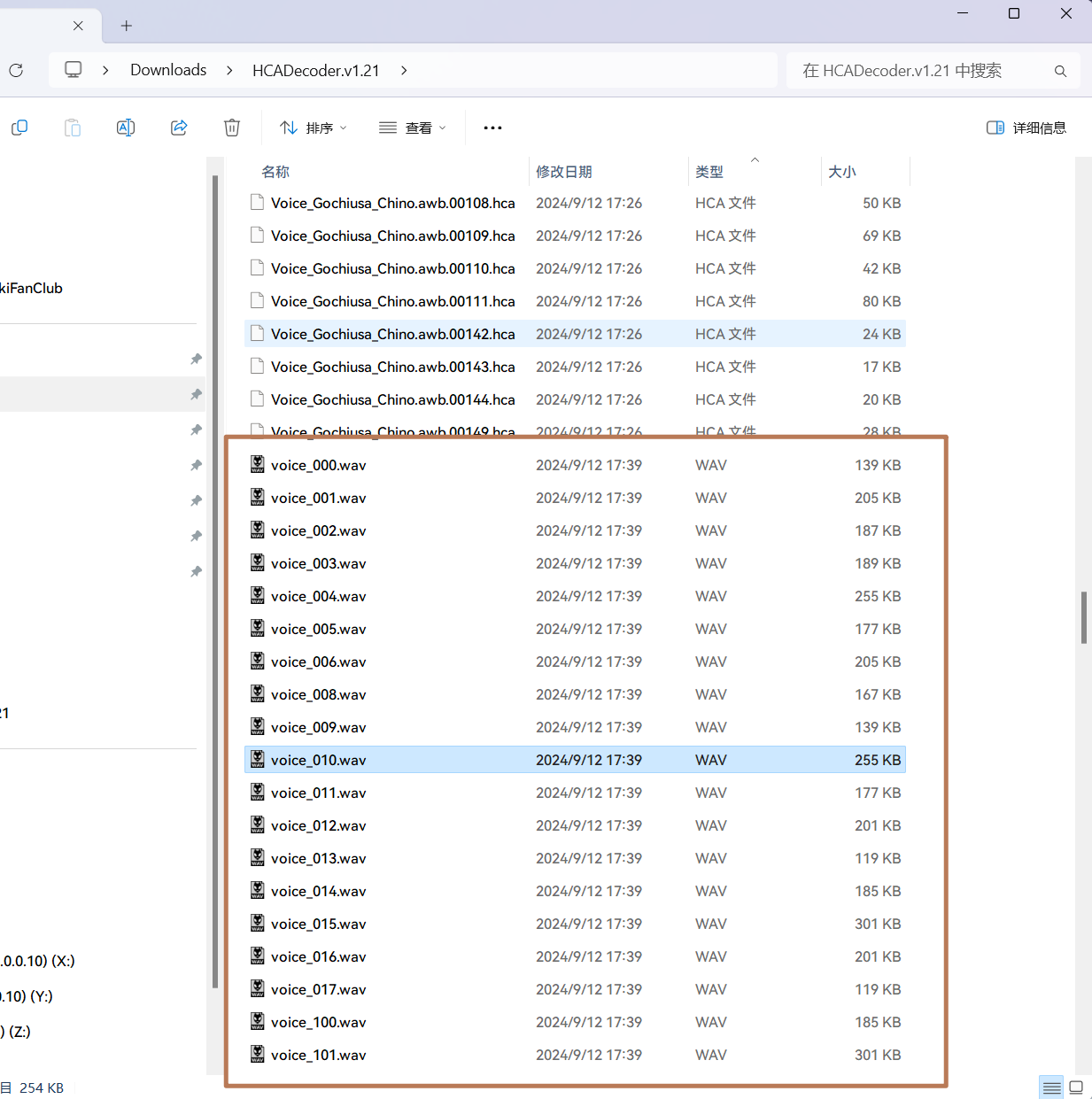Select the voice_005.wav file
This screenshot has height=1099, width=1092.
click(575, 629)
